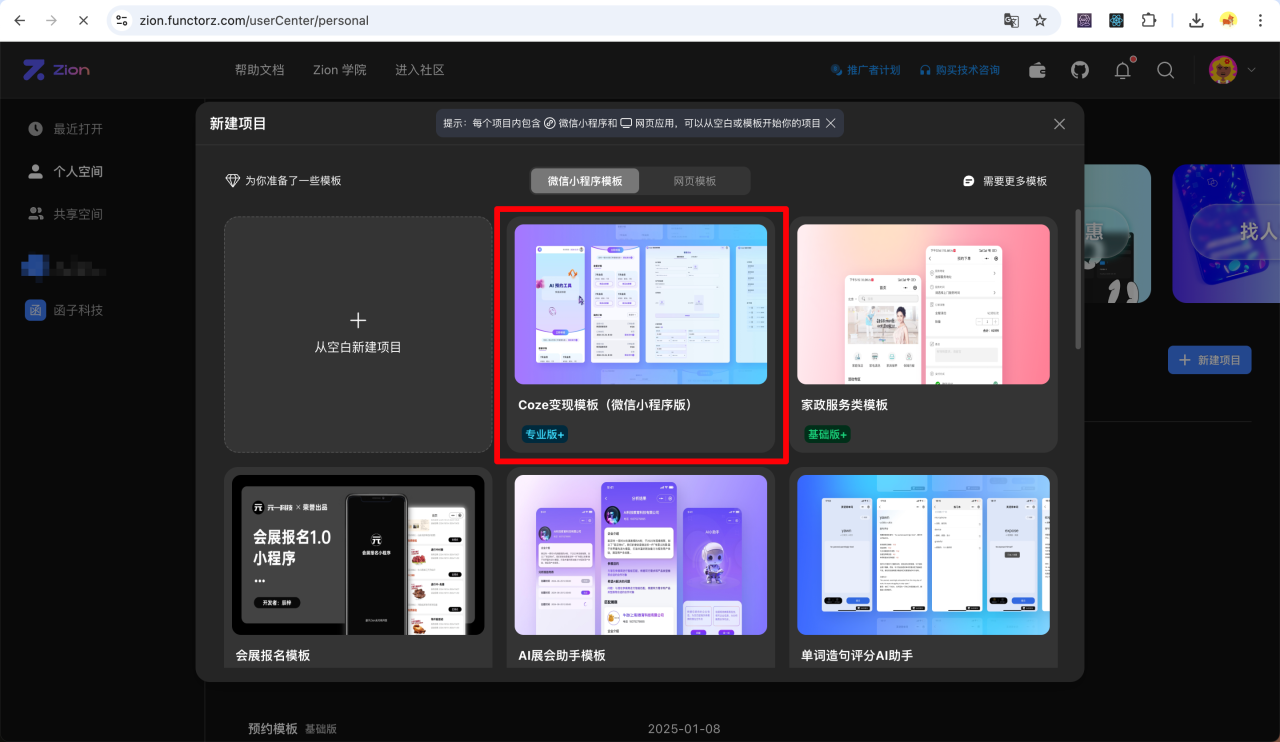
Task: Select the 会展报名模板 thumbnail
Action: coord(358,555)
